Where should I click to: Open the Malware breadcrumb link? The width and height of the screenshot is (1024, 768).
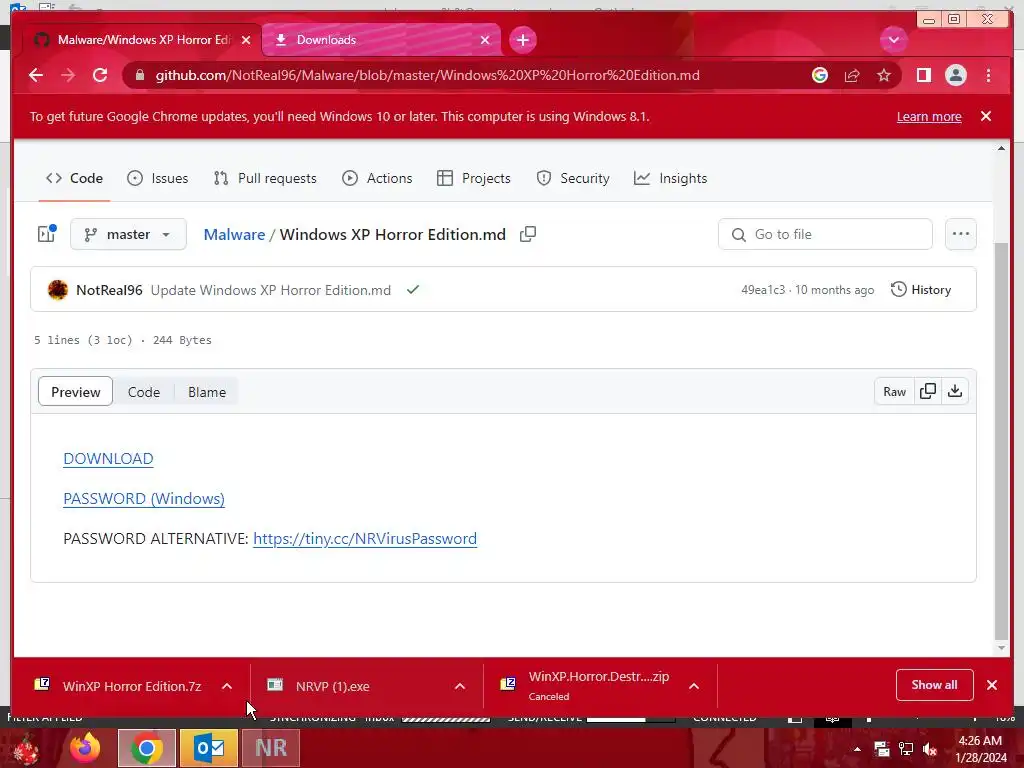234,234
